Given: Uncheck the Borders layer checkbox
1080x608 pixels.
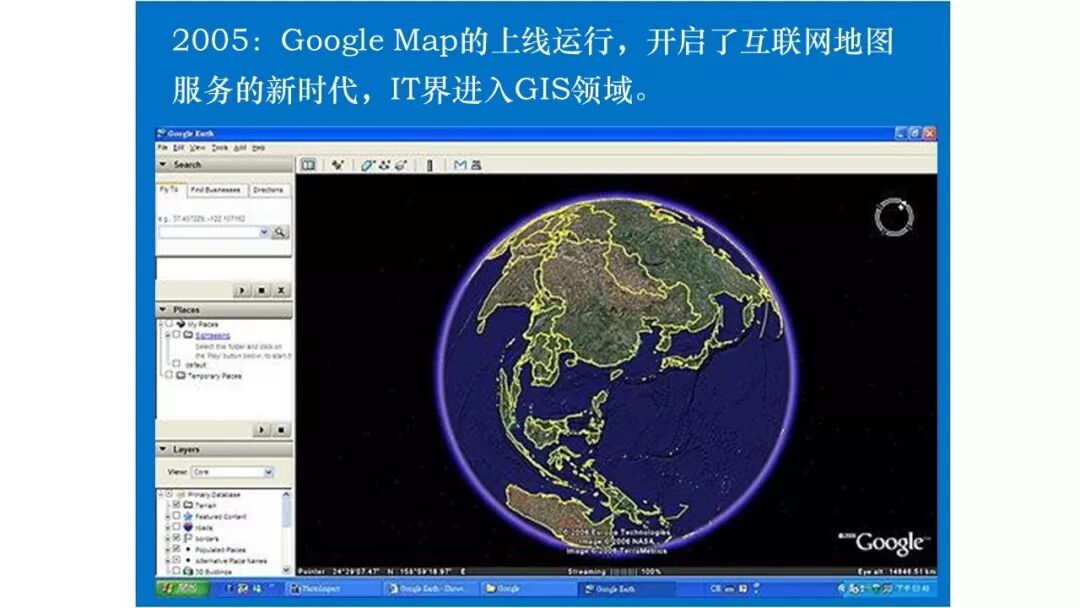Looking at the screenshot, I should click(176, 538).
